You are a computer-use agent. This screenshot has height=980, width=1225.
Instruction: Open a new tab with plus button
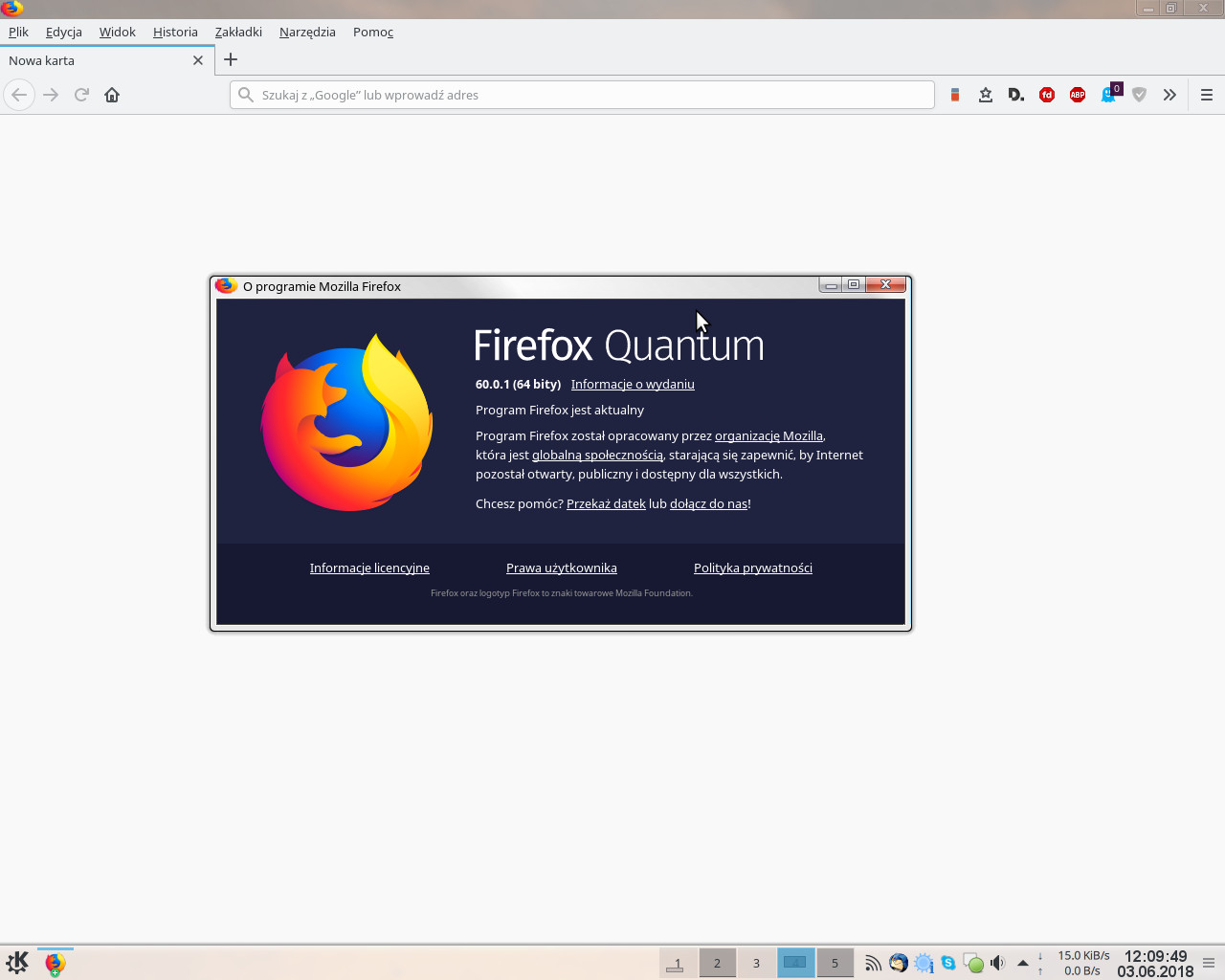click(x=231, y=59)
